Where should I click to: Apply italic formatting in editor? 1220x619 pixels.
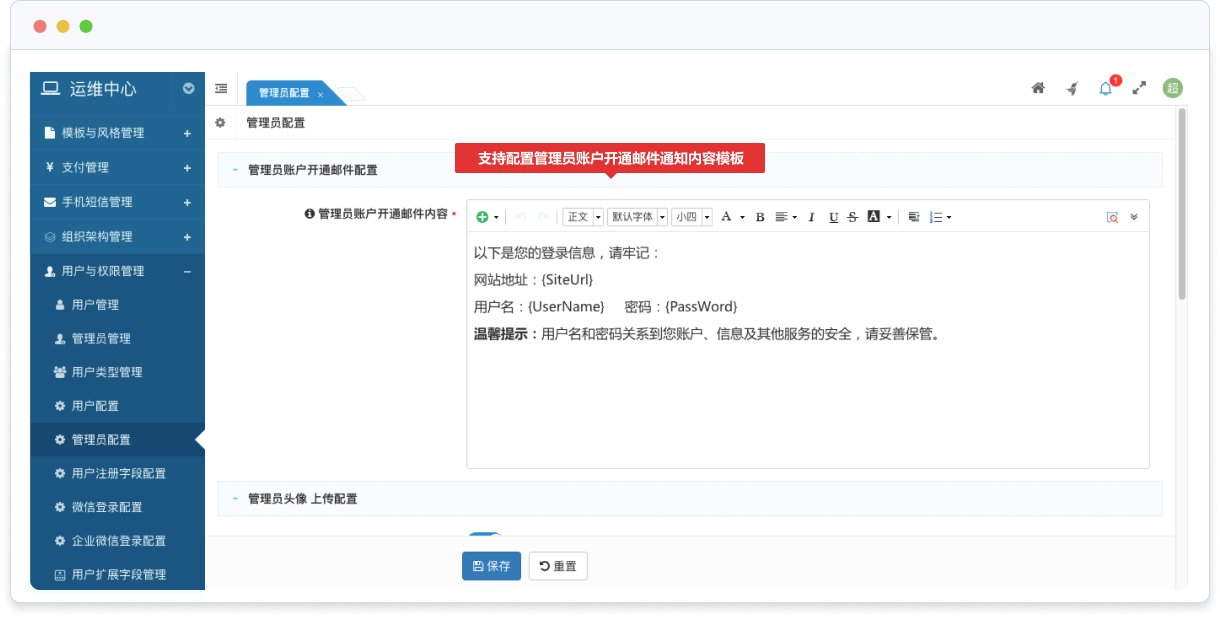point(811,217)
